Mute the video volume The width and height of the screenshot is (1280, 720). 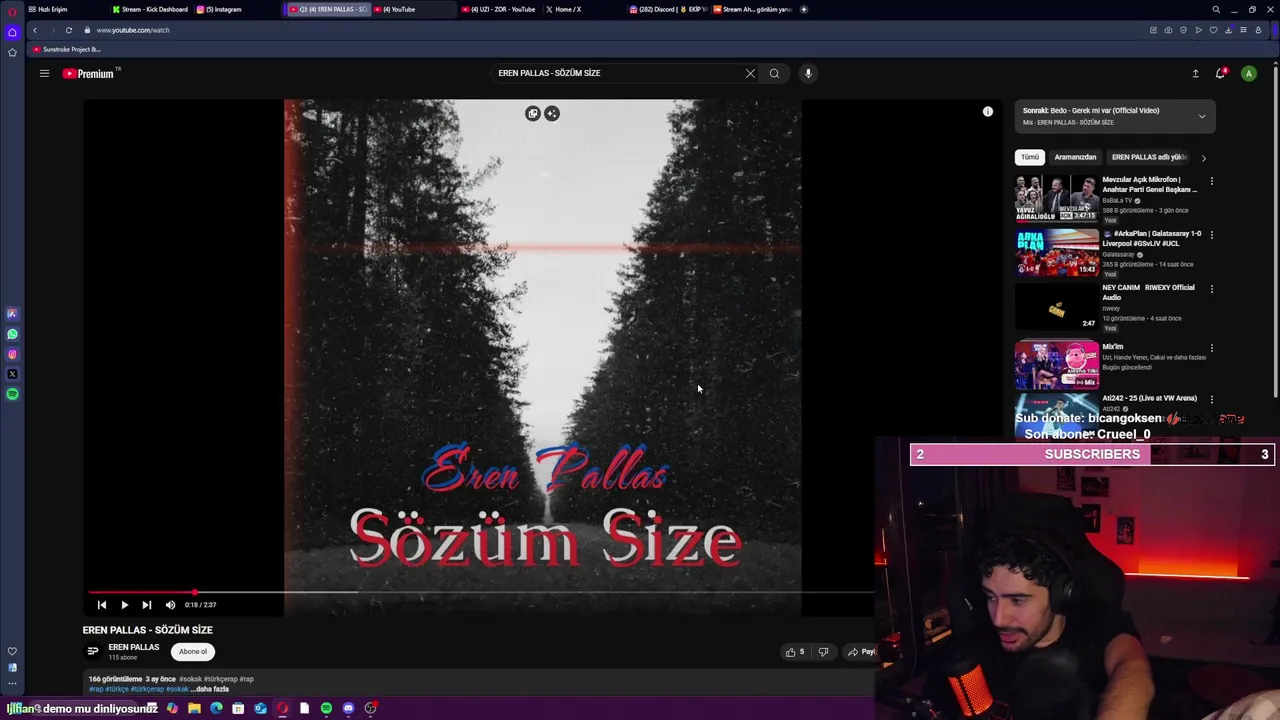tap(170, 605)
